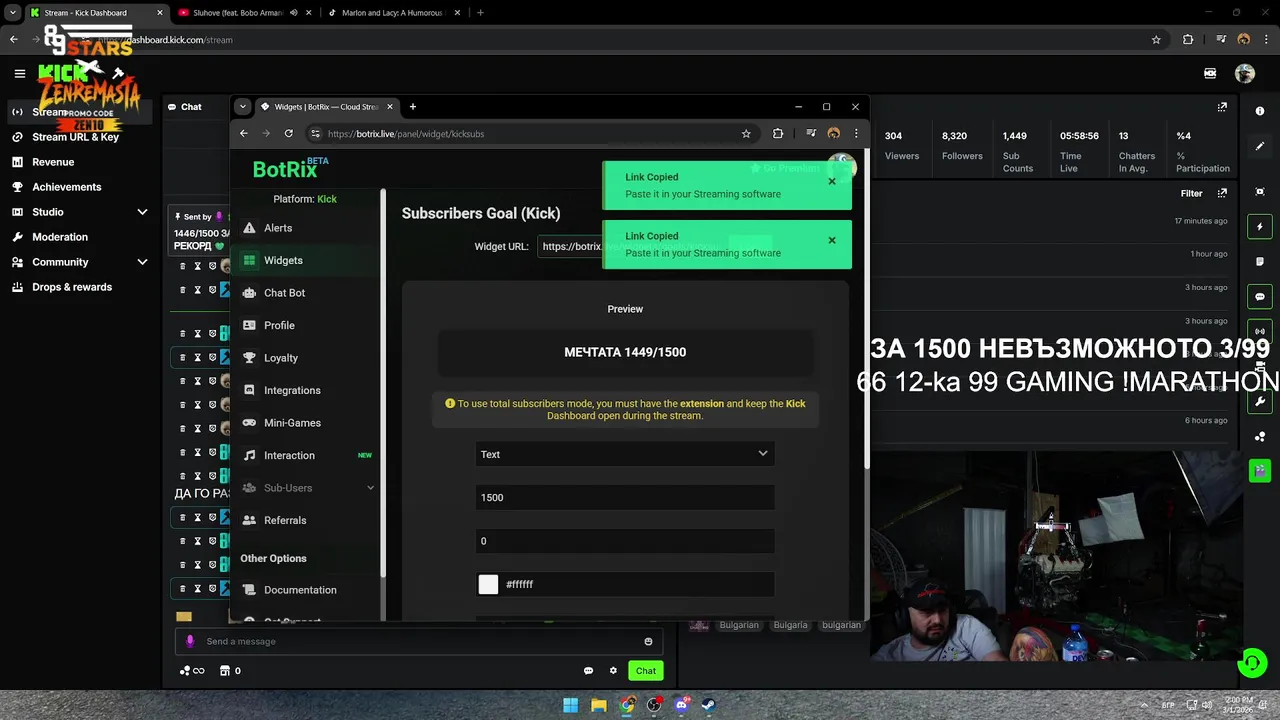1280x720 pixels.
Task: Expand the Sub-Users menu in BotRix
Action: point(306,488)
